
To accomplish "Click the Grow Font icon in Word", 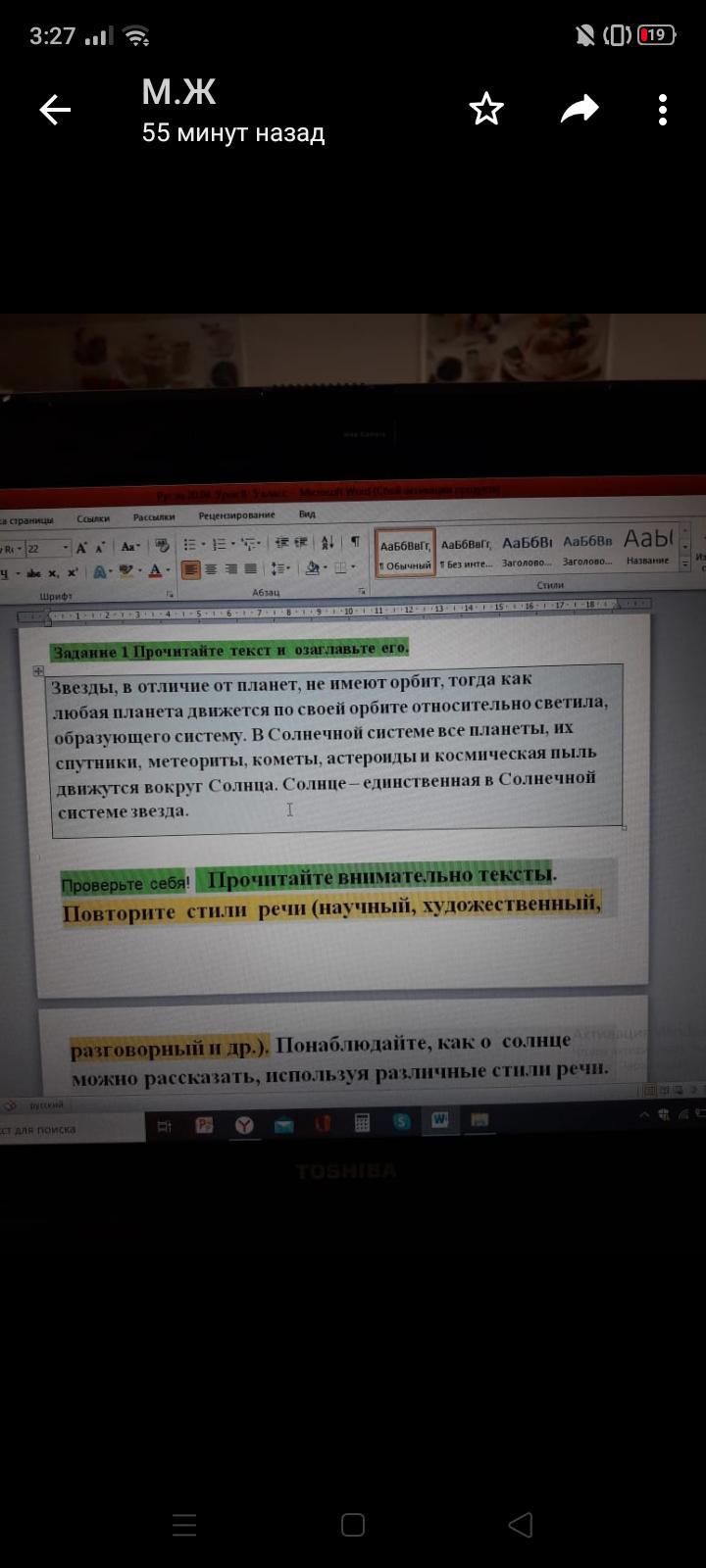I will click(x=80, y=548).
